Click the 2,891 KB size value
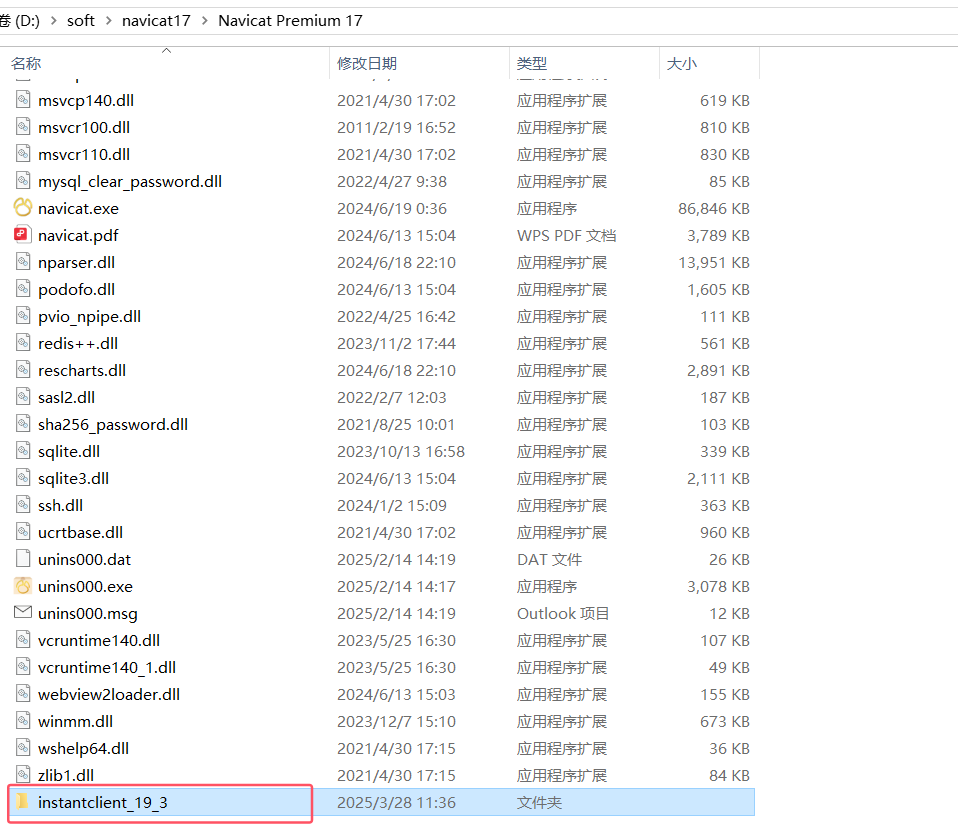 pyautogui.click(x=718, y=370)
